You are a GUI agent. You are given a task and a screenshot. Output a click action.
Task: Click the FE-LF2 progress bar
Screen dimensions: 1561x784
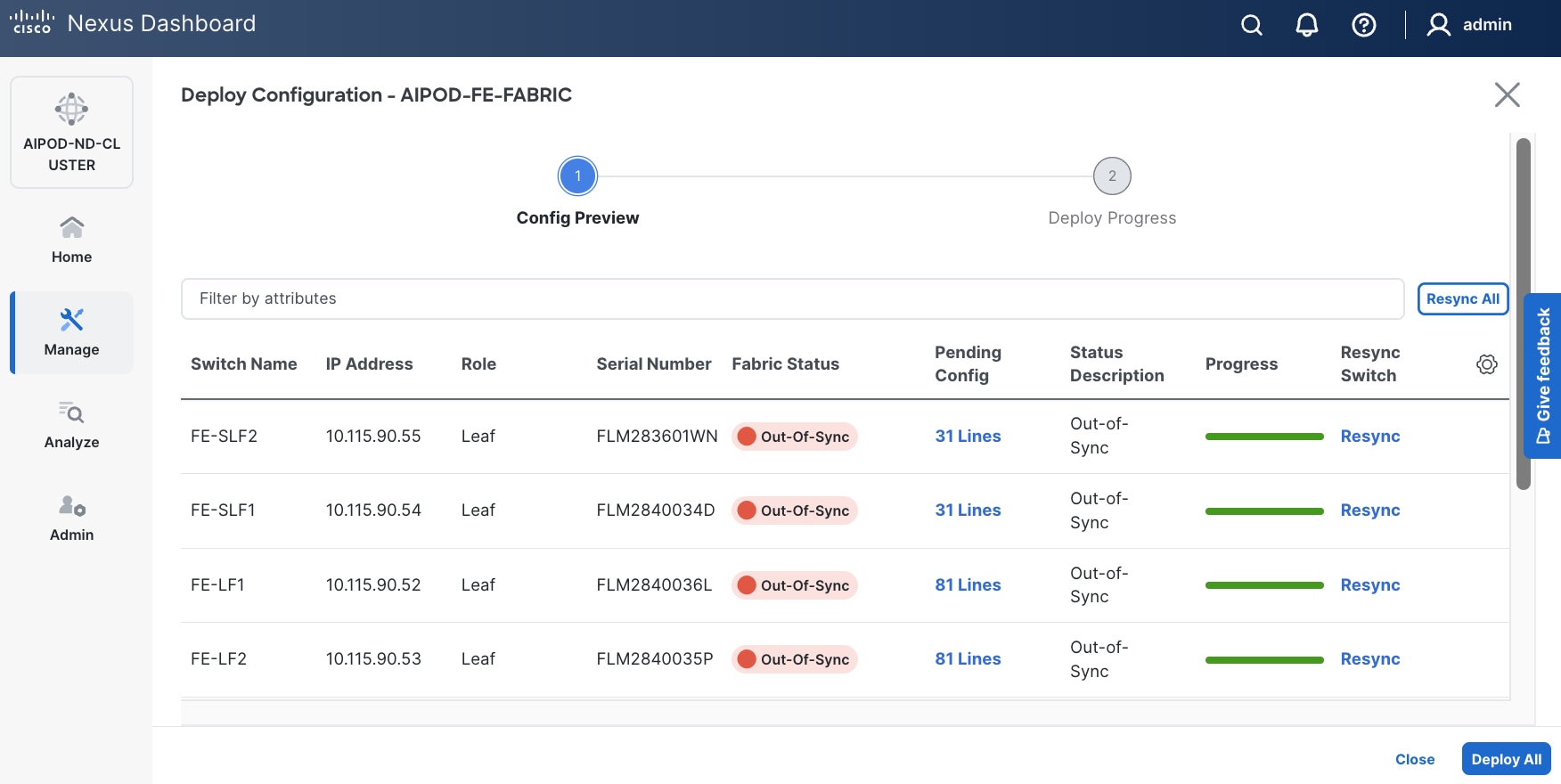pyautogui.click(x=1263, y=660)
